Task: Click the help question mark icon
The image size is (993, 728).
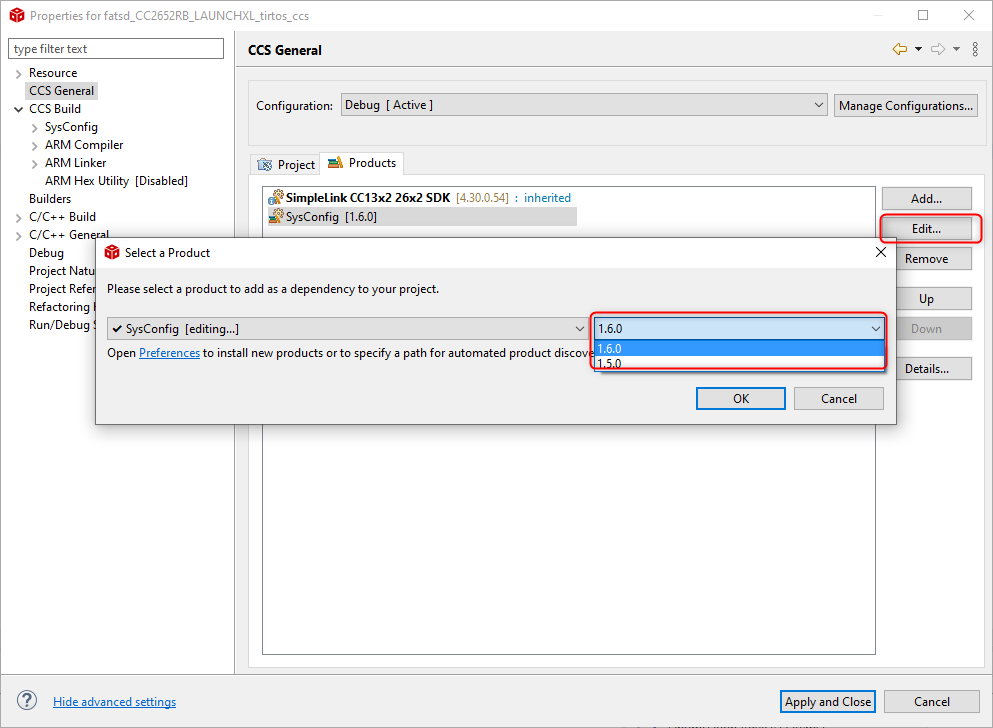Action: click(x=27, y=700)
